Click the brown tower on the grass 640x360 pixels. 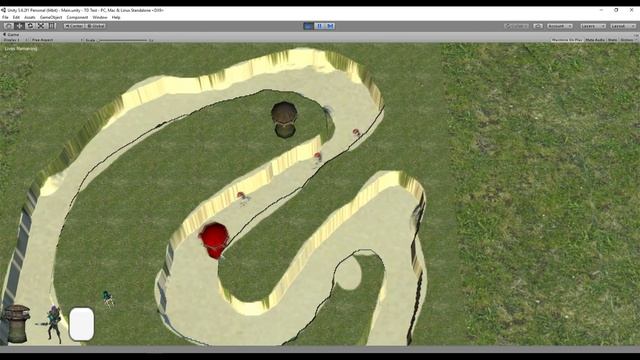pyautogui.click(x=284, y=119)
